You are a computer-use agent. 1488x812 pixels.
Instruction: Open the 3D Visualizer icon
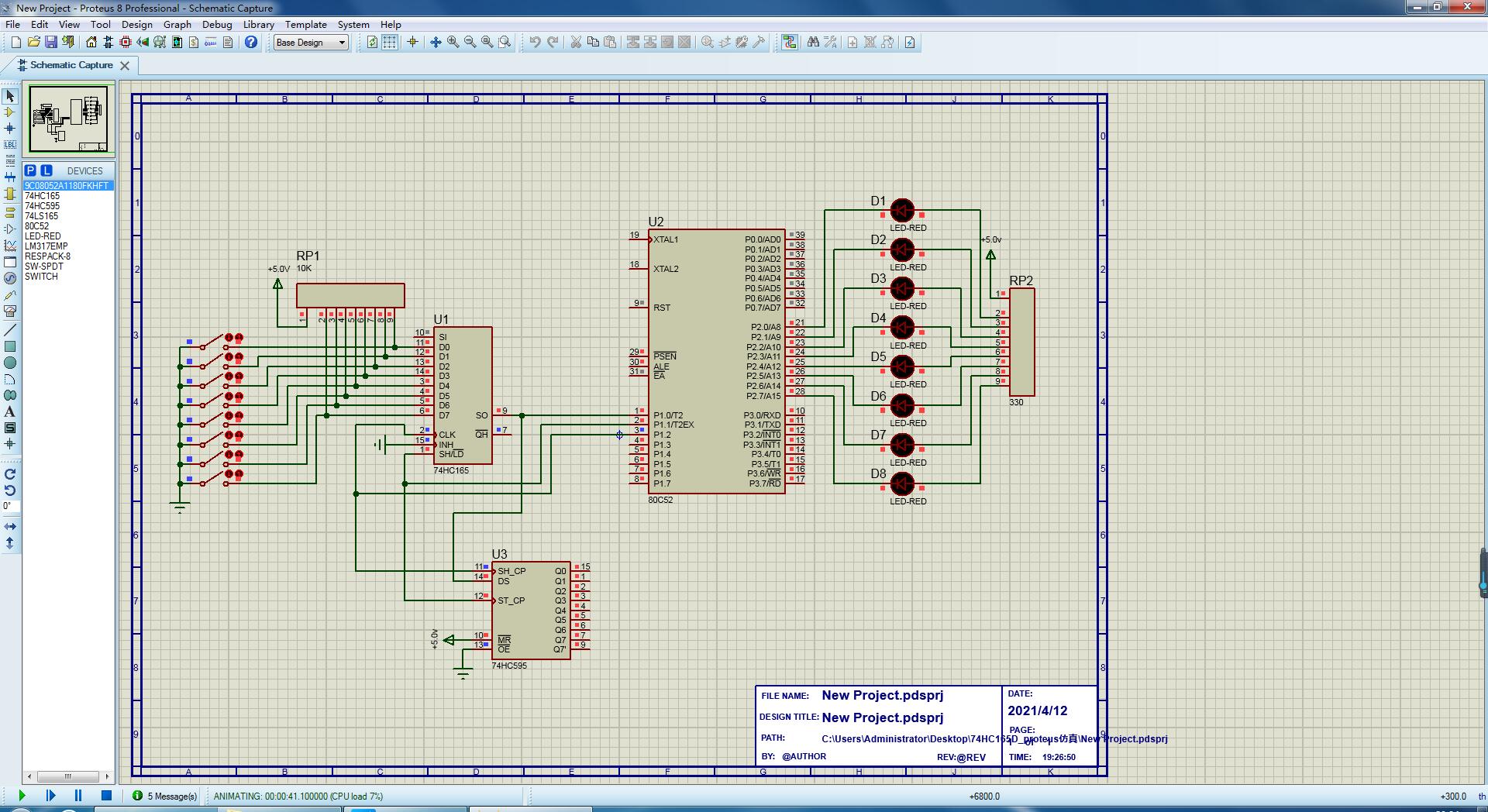point(143,43)
